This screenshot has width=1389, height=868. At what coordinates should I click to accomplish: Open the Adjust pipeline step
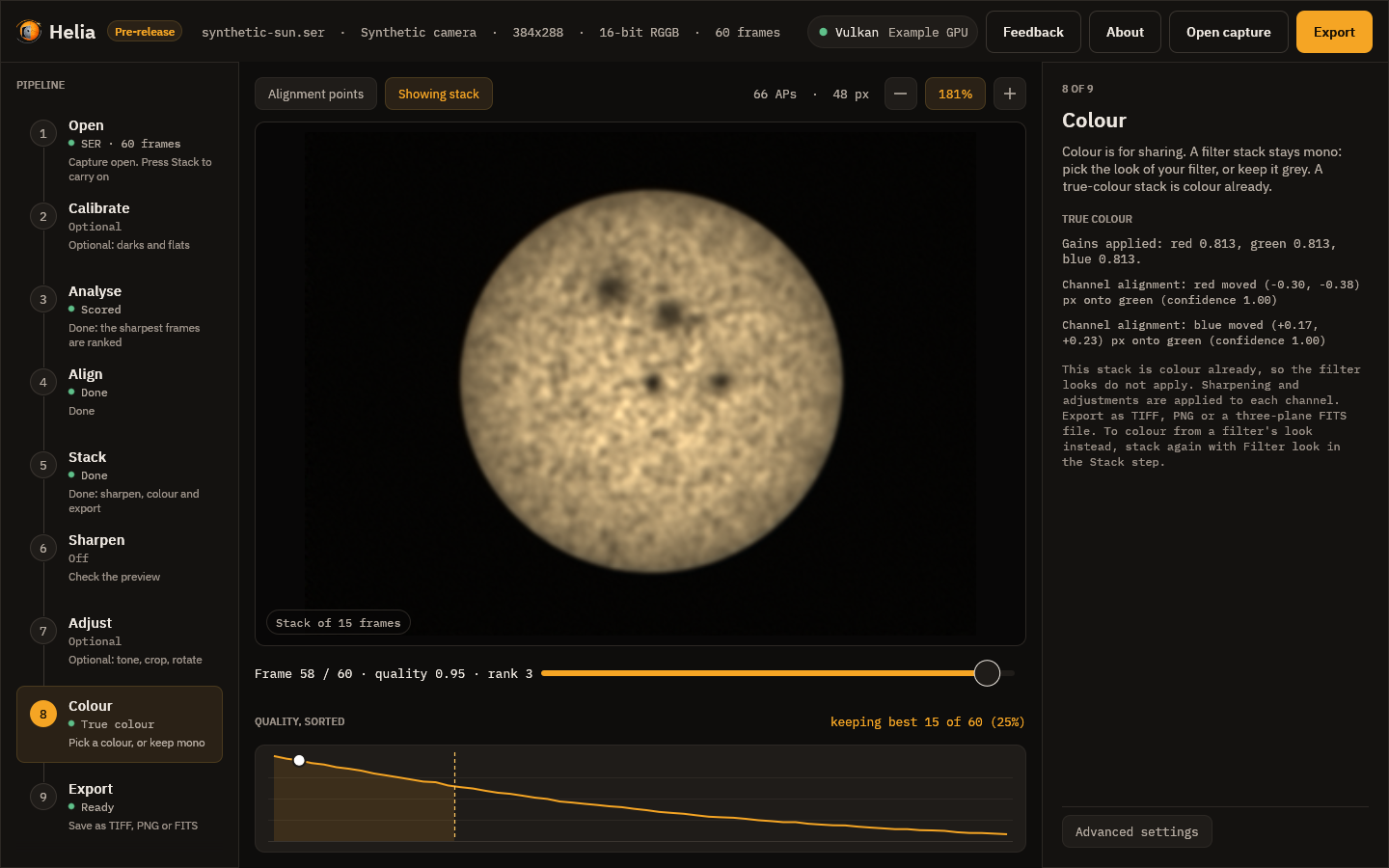click(120, 640)
